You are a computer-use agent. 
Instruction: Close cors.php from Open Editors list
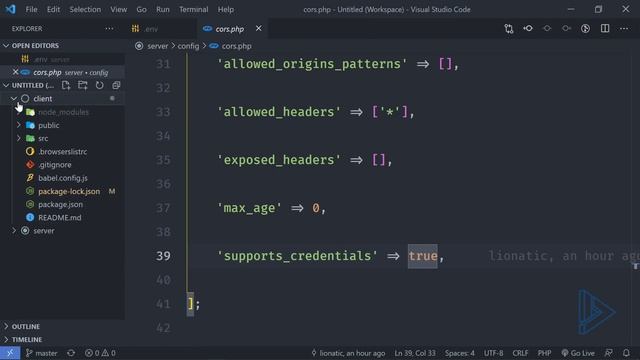pyautogui.click(x=16, y=72)
